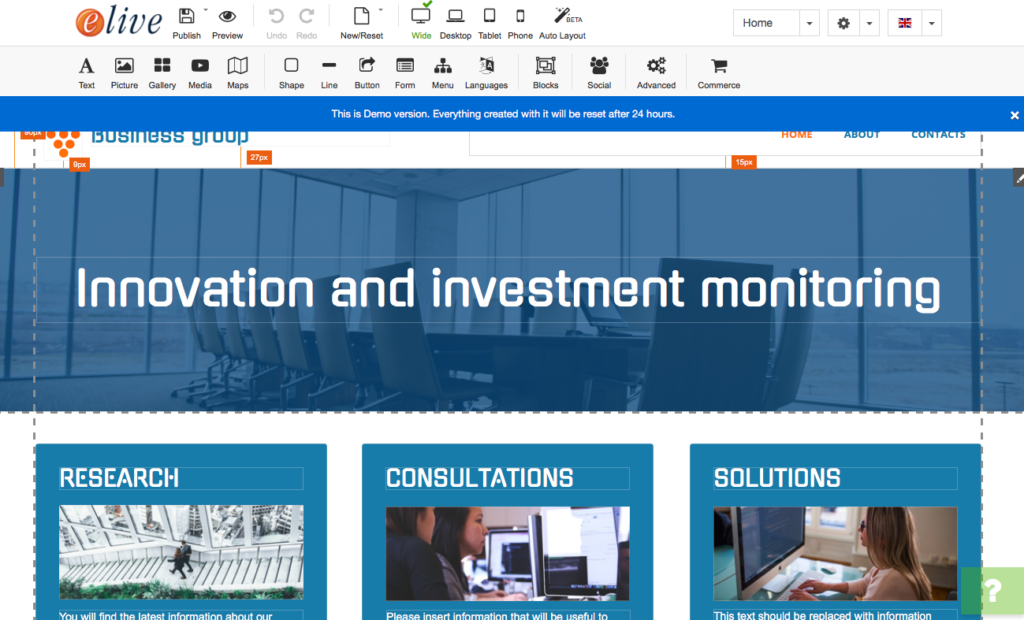Open the Preview eye icon

[227, 16]
